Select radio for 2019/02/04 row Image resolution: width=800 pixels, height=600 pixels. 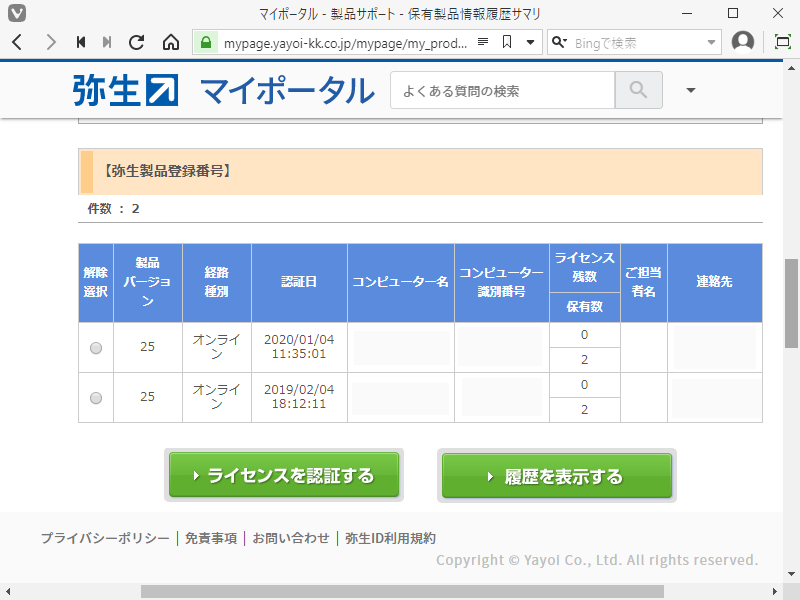pyautogui.click(x=96, y=398)
